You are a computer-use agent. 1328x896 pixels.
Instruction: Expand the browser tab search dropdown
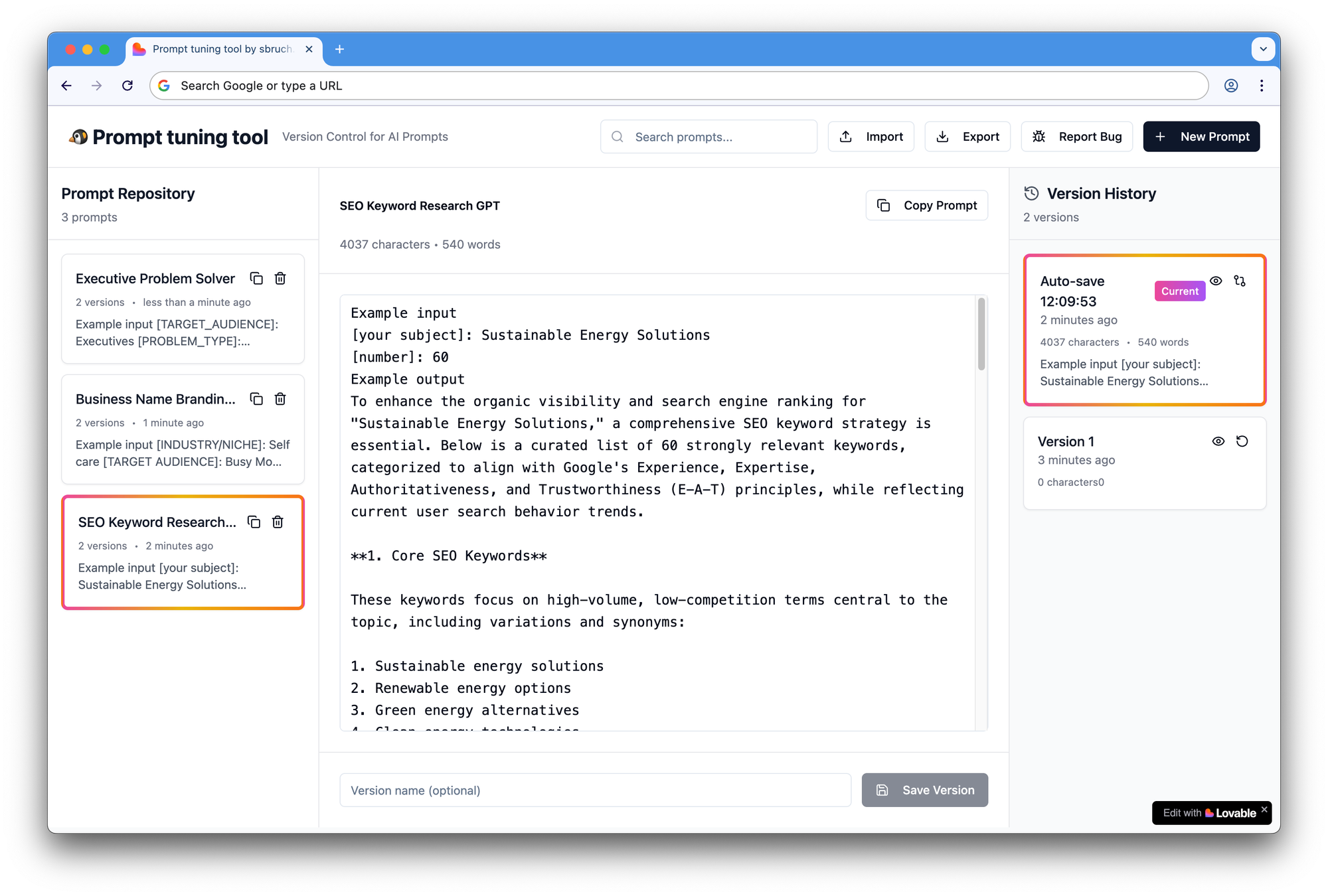tap(1263, 49)
